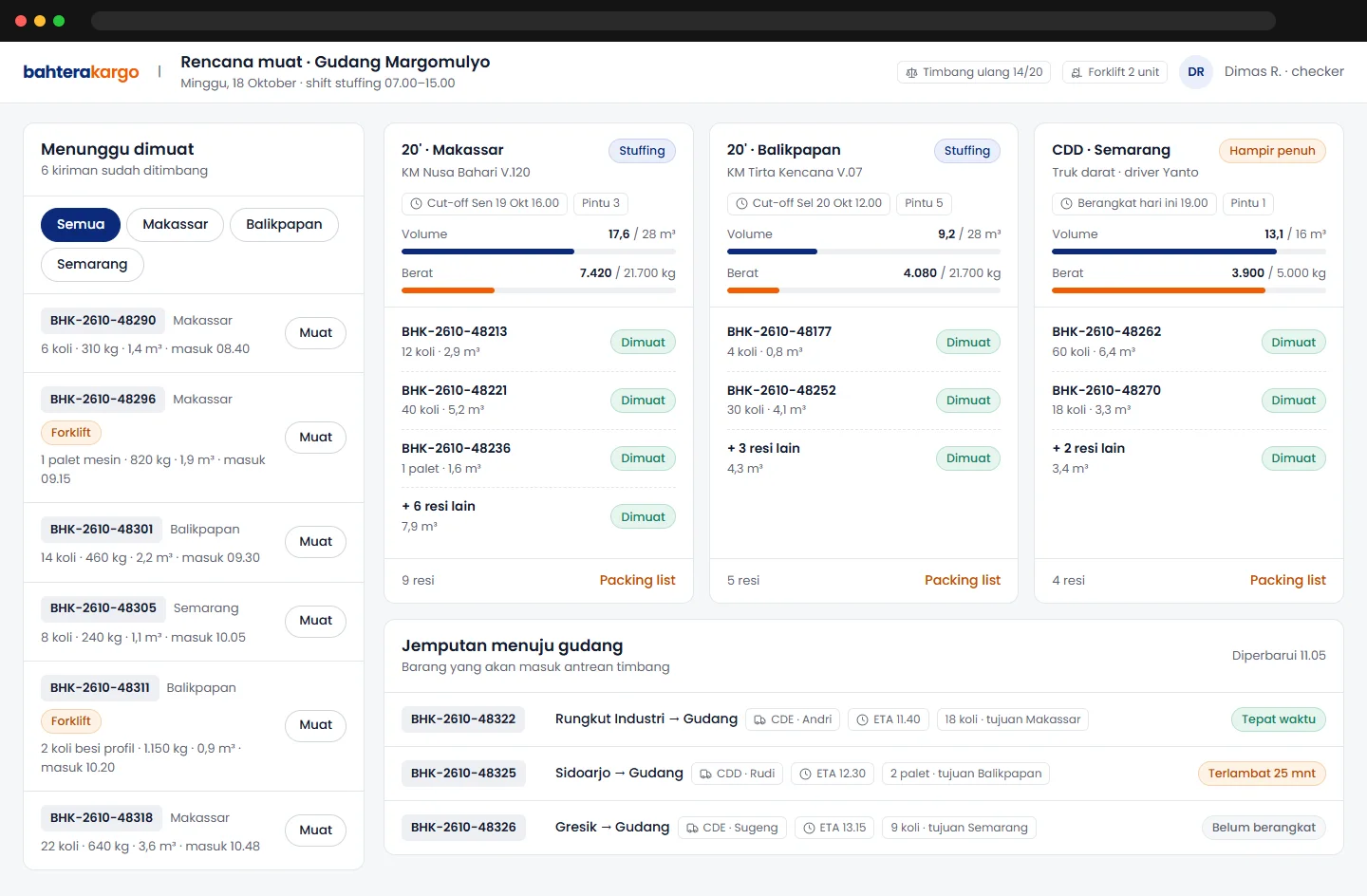Click truck icon beside CDE · Andri
This screenshot has height=896, width=1367.
tap(759, 719)
